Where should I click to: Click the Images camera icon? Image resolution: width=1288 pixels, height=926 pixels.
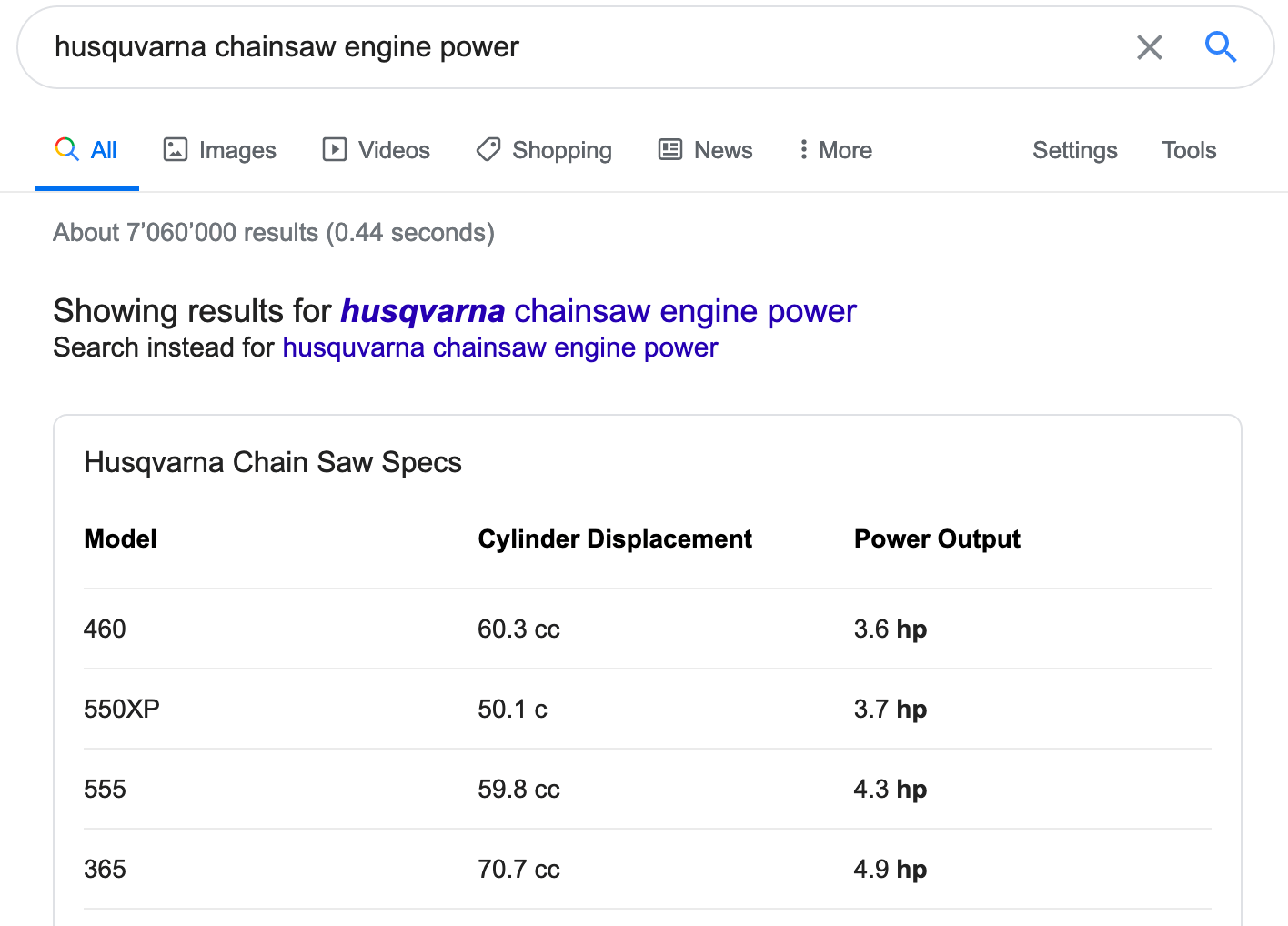[x=175, y=149]
